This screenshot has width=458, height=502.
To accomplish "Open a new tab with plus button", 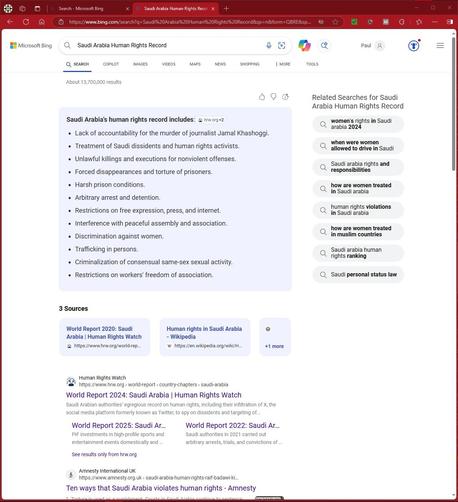I will (226, 9).
